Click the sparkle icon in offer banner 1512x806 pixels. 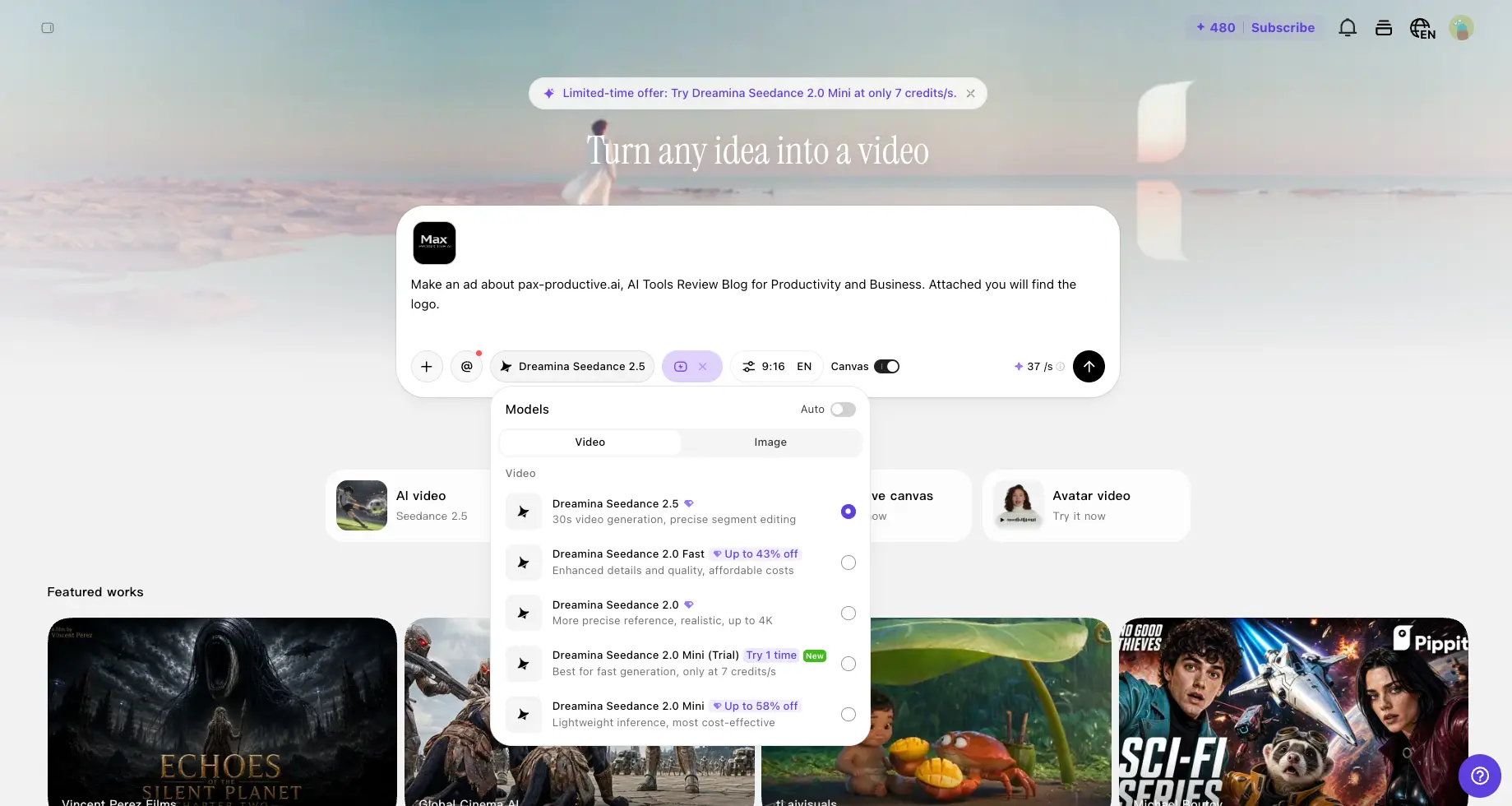(x=549, y=94)
